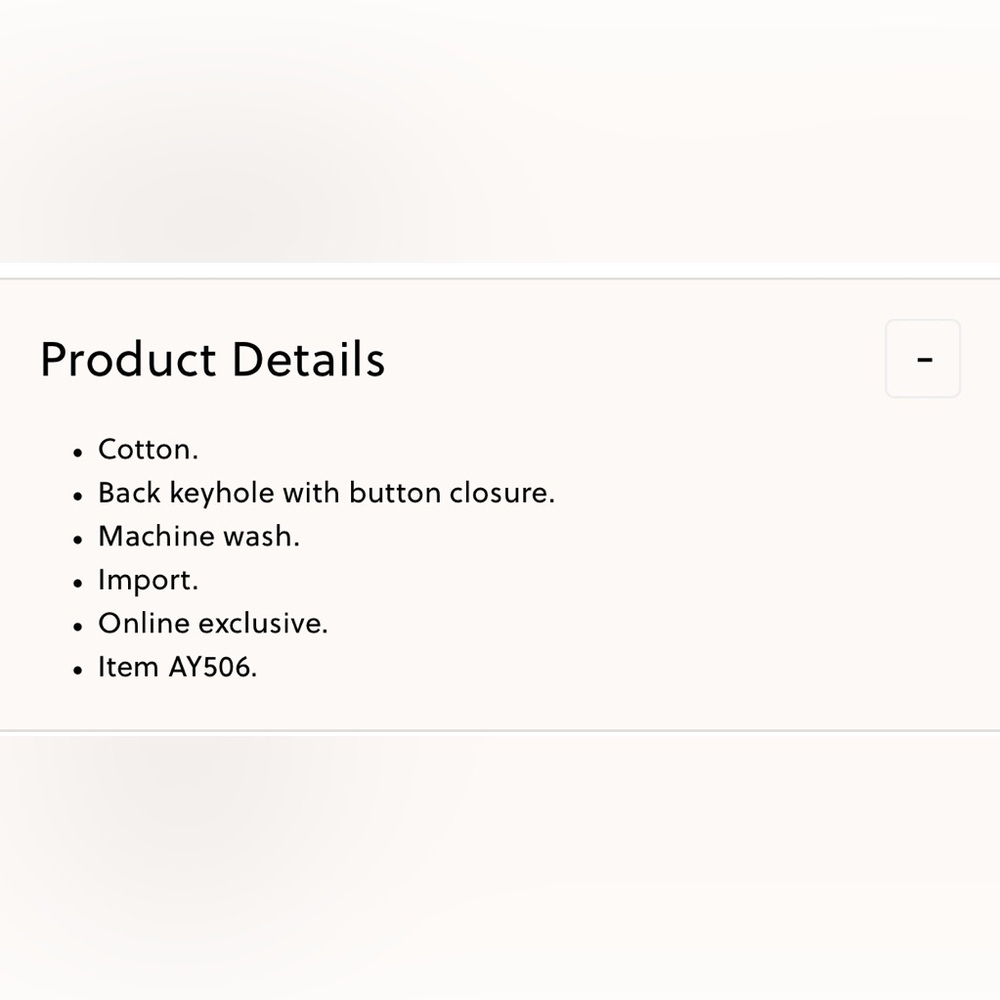Image resolution: width=1000 pixels, height=1000 pixels.
Task: Click the bullet before Cotton
Action: tap(78, 453)
